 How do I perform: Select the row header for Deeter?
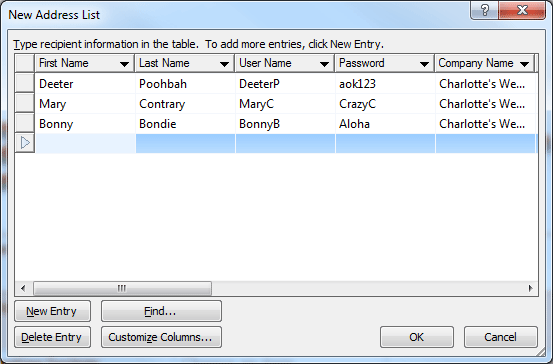coord(24,83)
